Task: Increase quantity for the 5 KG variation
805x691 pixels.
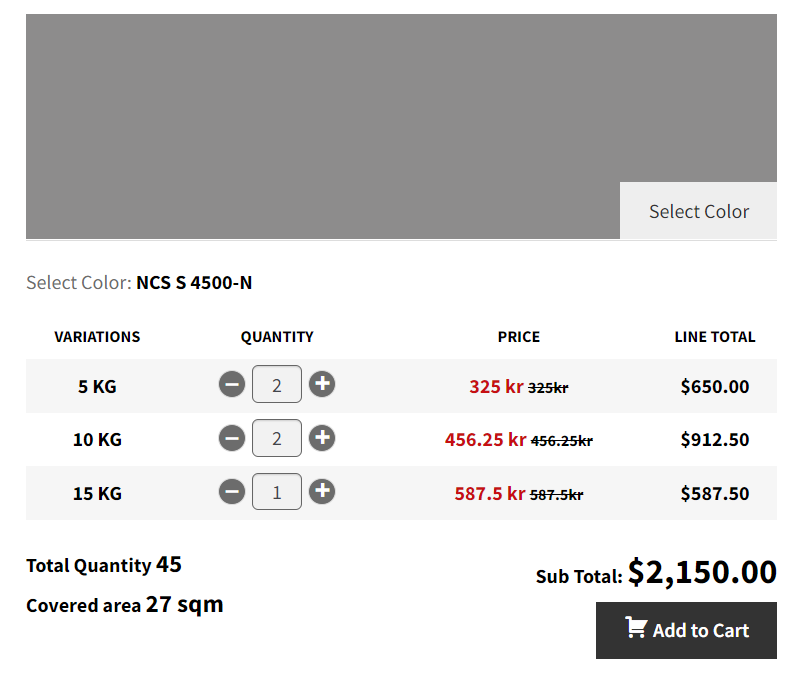Action: pyautogui.click(x=322, y=385)
